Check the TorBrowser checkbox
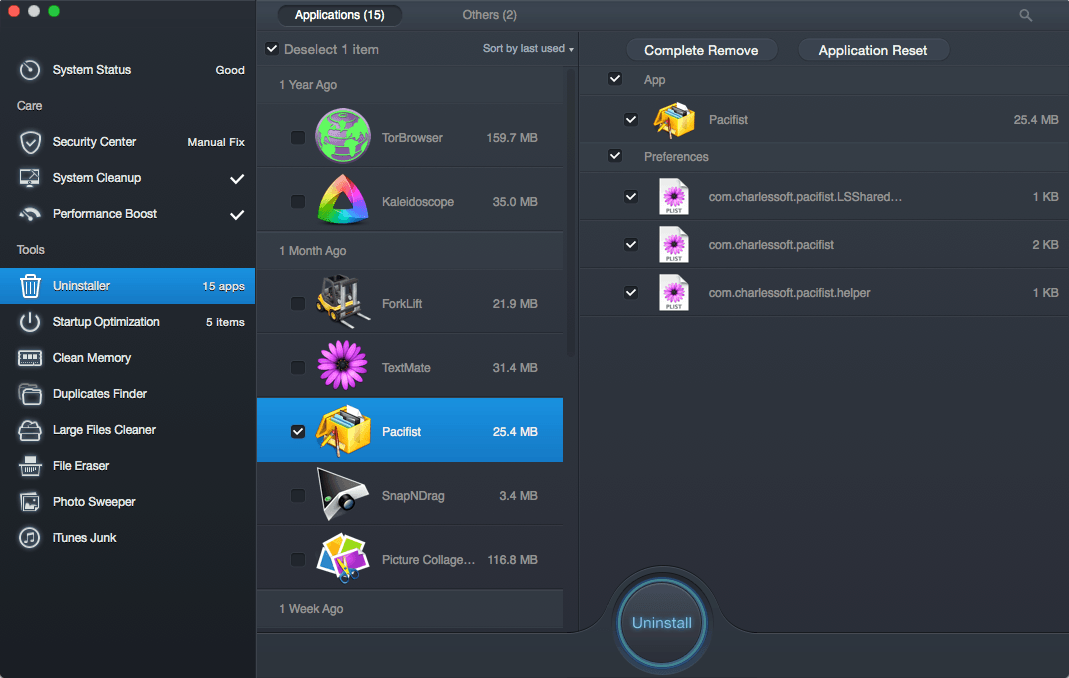 [298, 138]
